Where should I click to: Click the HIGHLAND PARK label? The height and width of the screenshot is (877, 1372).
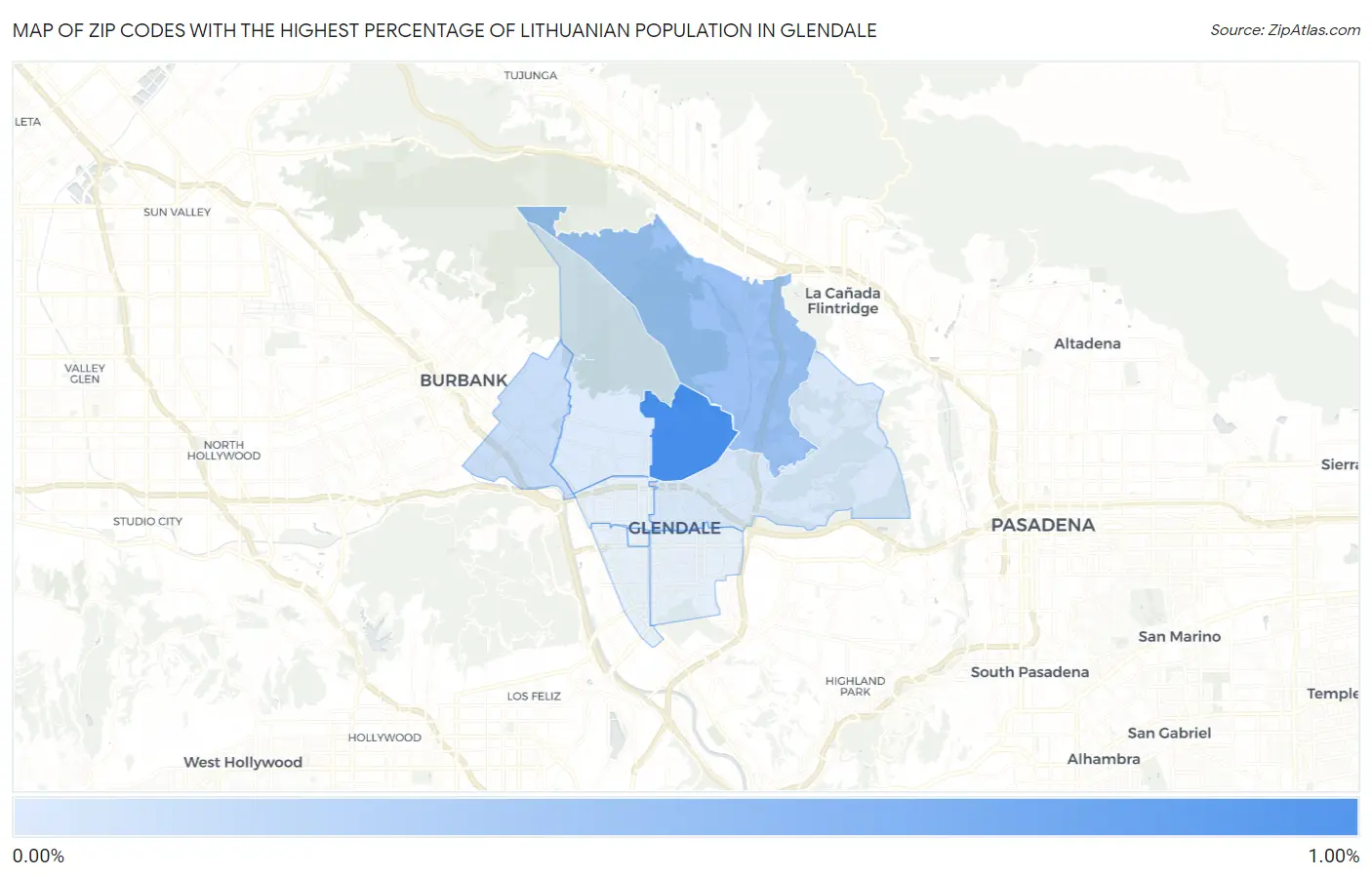pos(855,686)
